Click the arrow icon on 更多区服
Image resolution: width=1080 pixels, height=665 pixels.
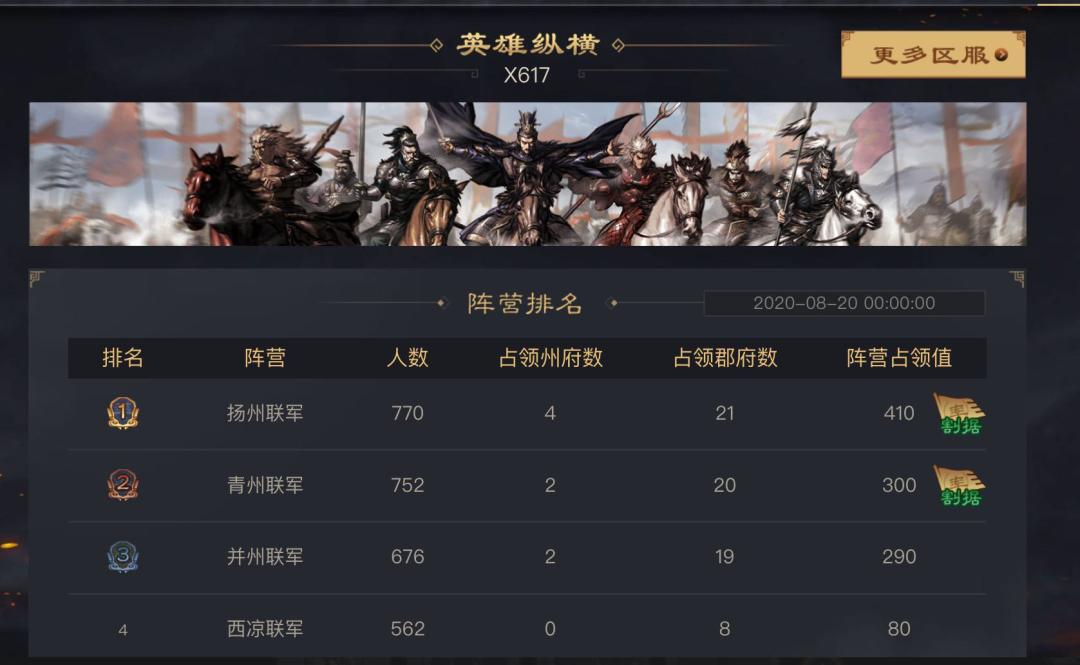pos(1001,55)
